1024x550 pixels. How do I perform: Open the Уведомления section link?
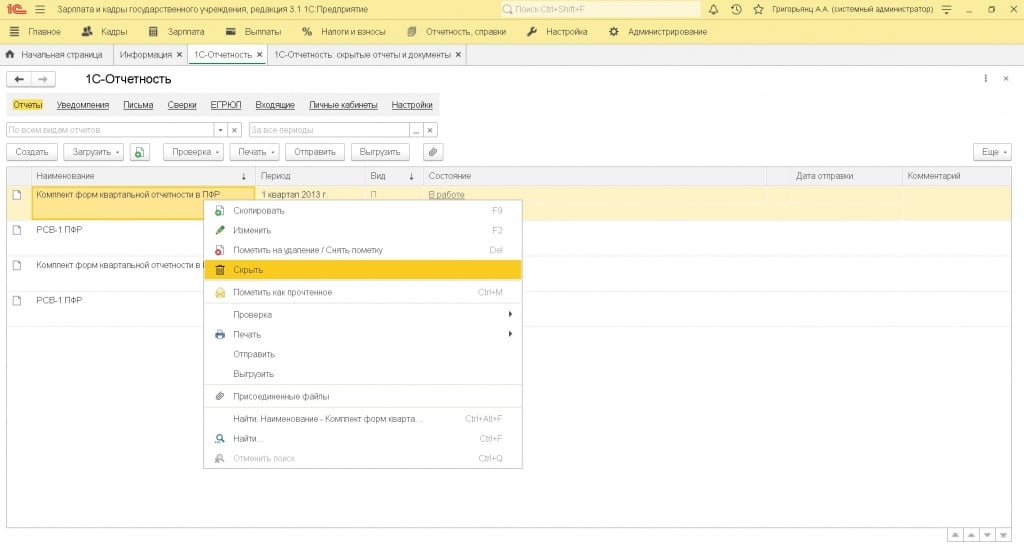pyautogui.click(x=83, y=105)
